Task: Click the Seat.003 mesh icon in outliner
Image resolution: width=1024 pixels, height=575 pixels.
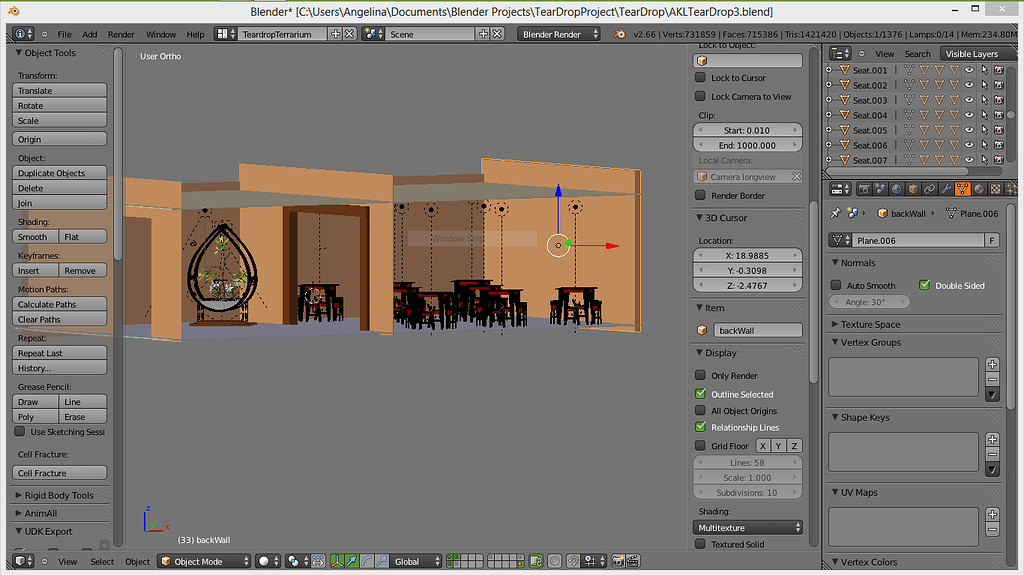Action: click(x=844, y=100)
